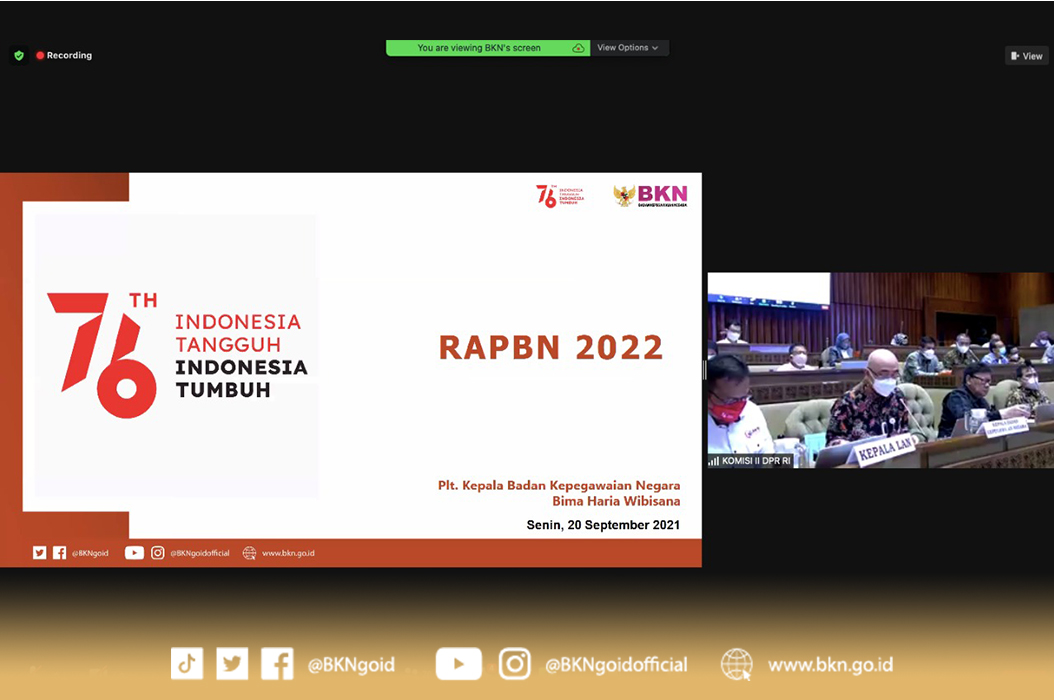This screenshot has width=1054, height=700.
Task: Click the "You are viewing BKN's screen" banner
Action: tap(479, 48)
